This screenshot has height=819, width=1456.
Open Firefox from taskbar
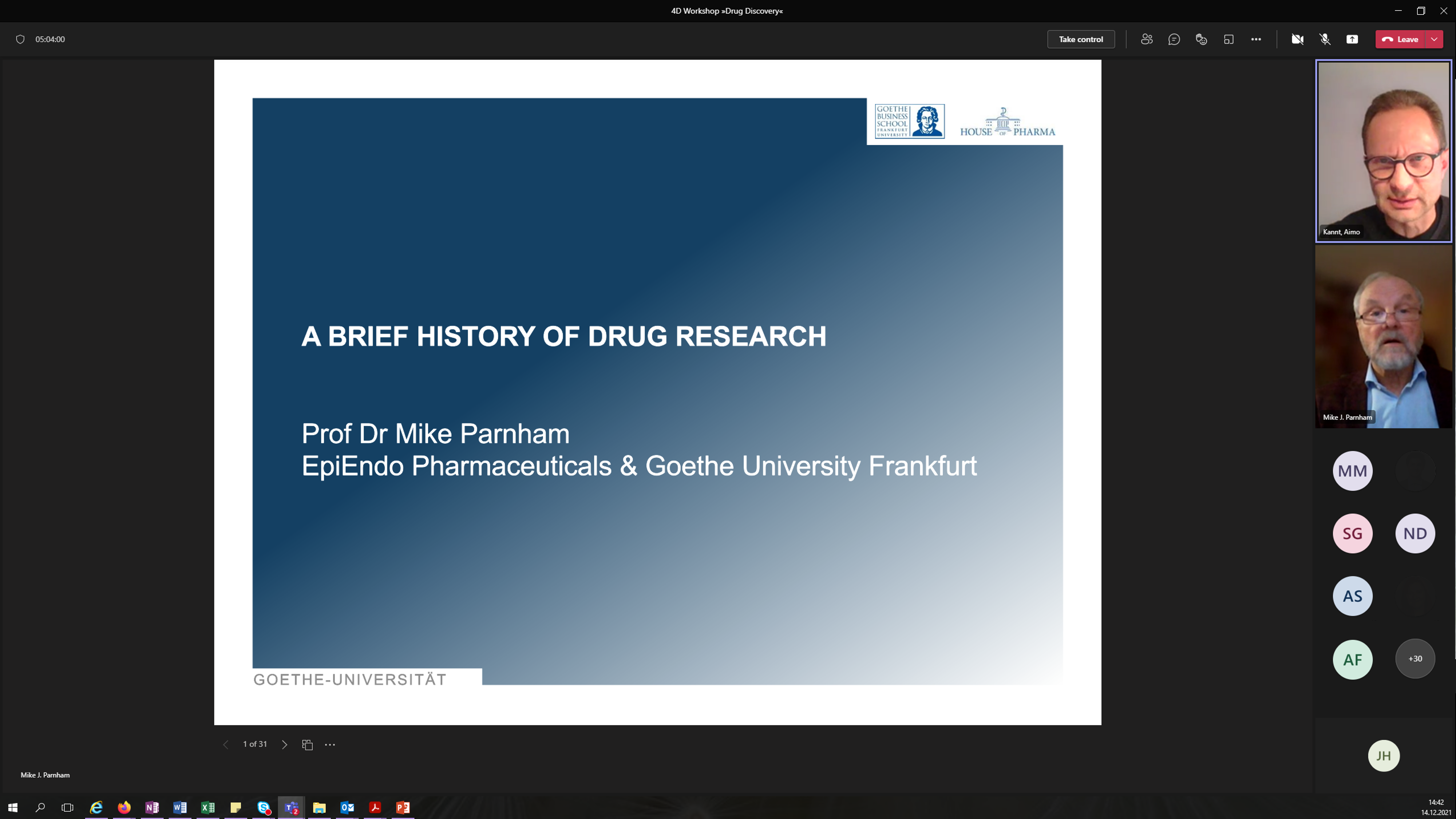click(x=124, y=807)
